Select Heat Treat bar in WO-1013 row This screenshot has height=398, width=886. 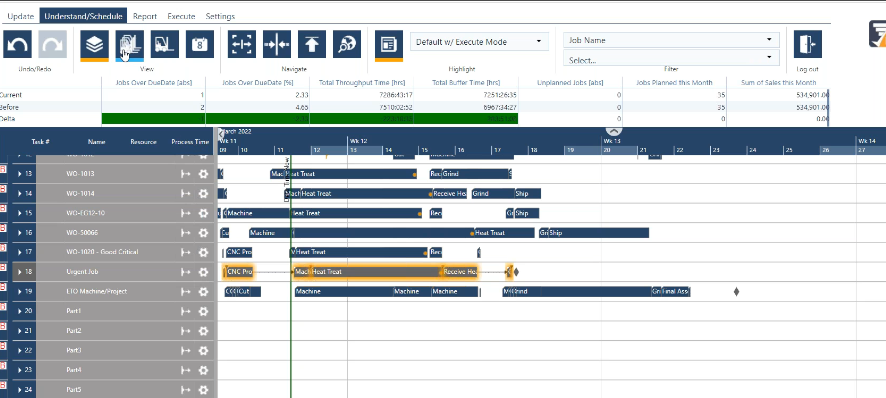point(351,174)
